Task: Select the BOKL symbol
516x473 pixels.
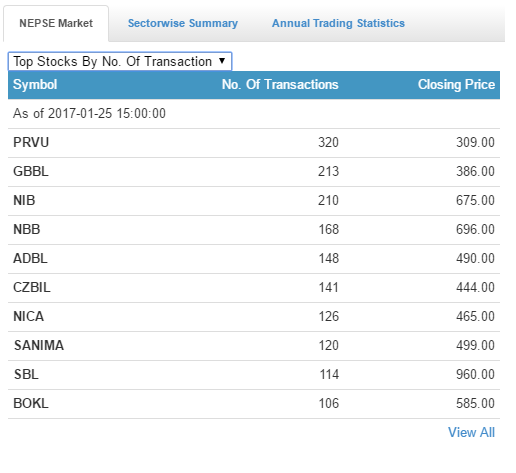Action: click(31, 404)
